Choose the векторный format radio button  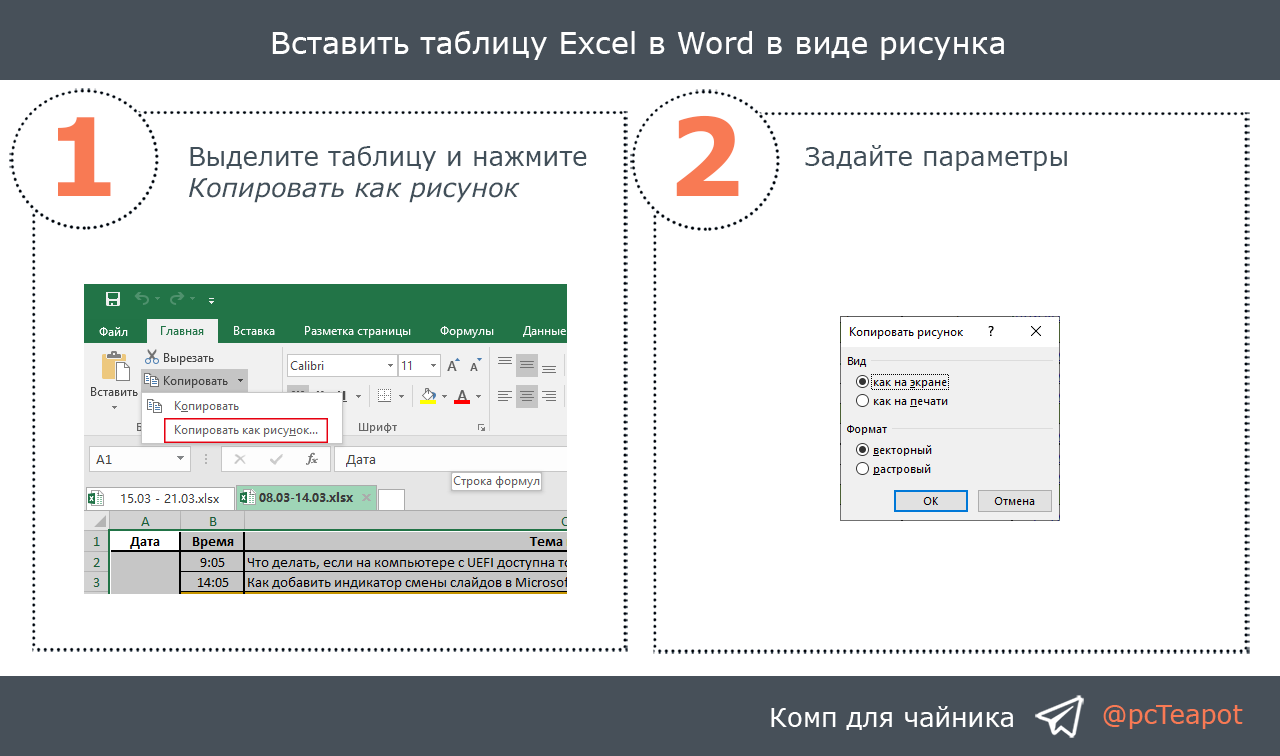point(863,450)
